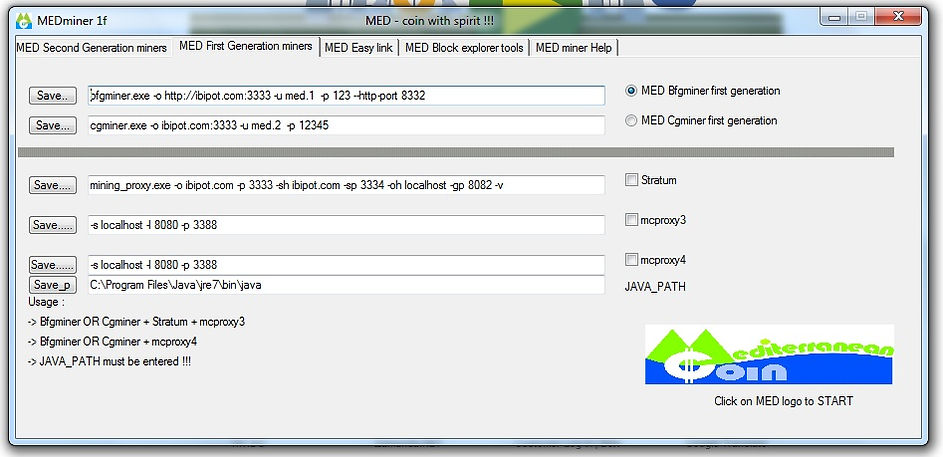Image resolution: width=943 pixels, height=457 pixels.
Task: Enable the mcproxy3 checkbox
Action: (631, 220)
